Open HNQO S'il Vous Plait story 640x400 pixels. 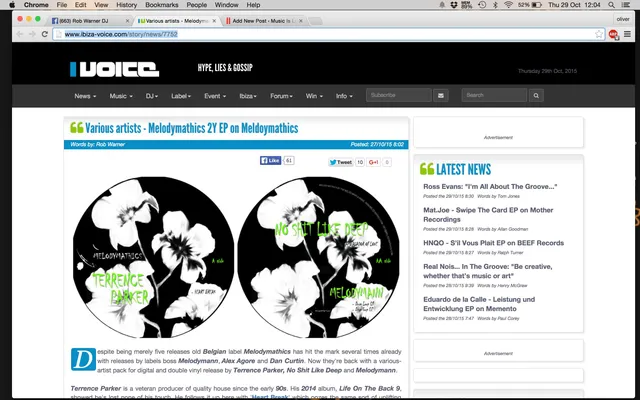pos(493,243)
